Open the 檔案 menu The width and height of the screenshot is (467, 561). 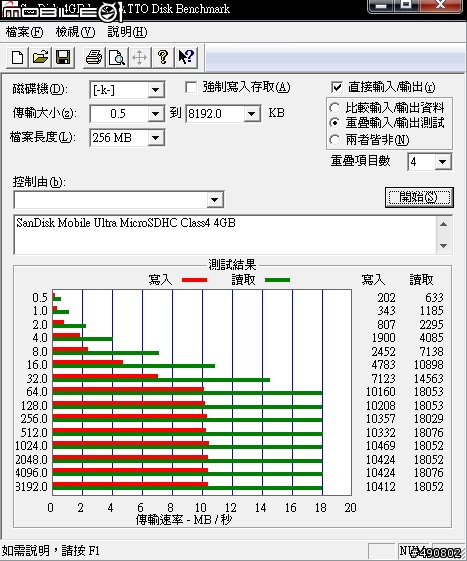24,32
